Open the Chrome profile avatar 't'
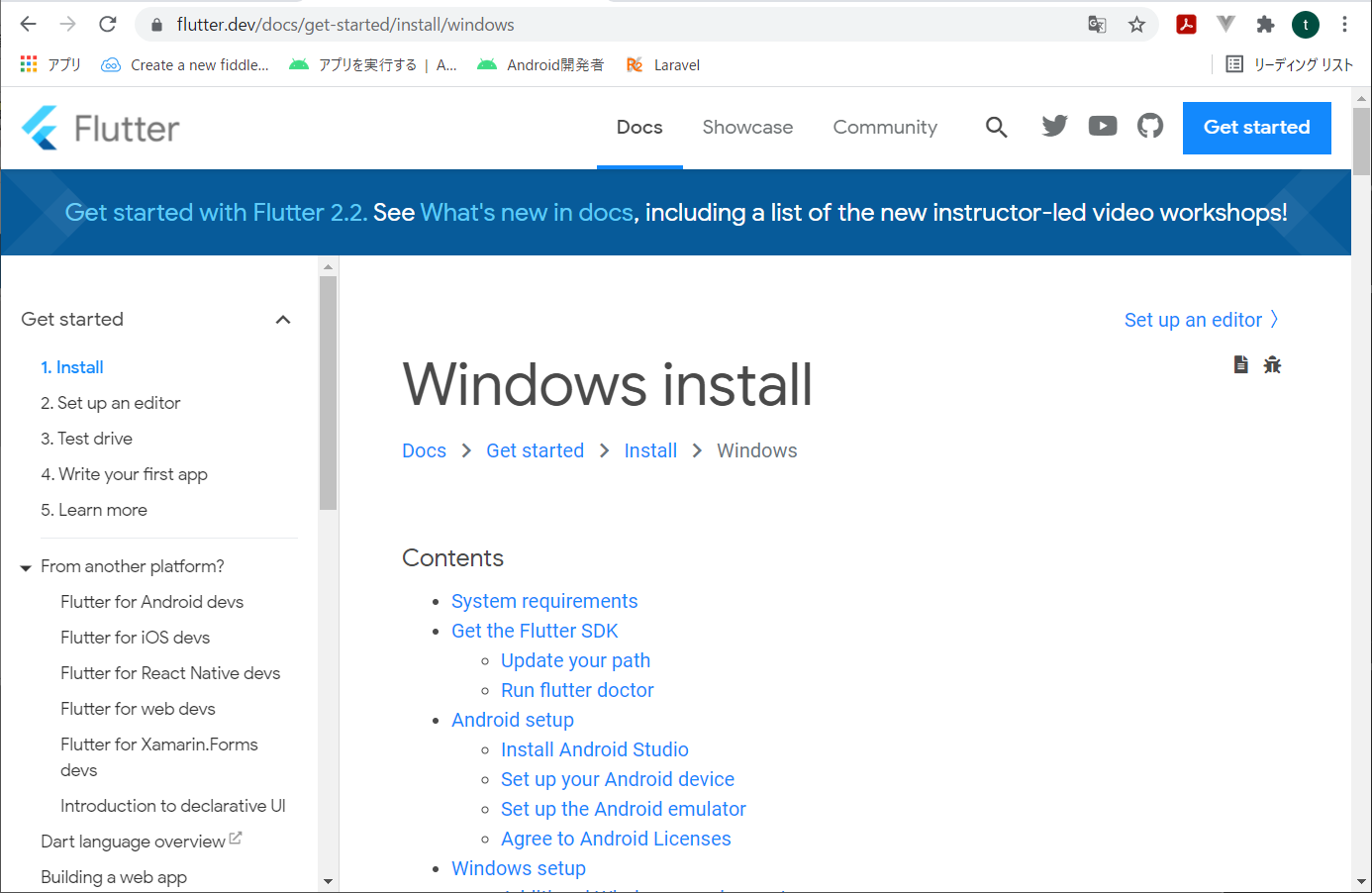Screen dimensions: 1372x893 [x=1306, y=25]
